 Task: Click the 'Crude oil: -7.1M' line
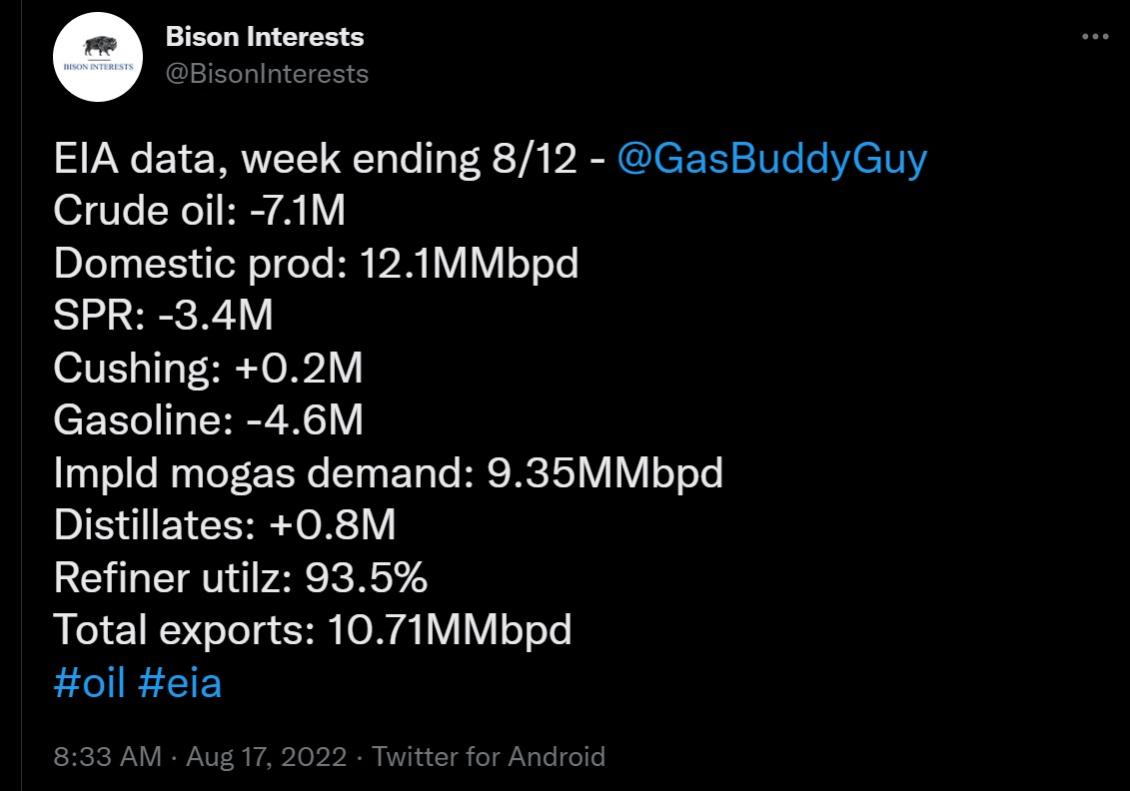pos(200,211)
